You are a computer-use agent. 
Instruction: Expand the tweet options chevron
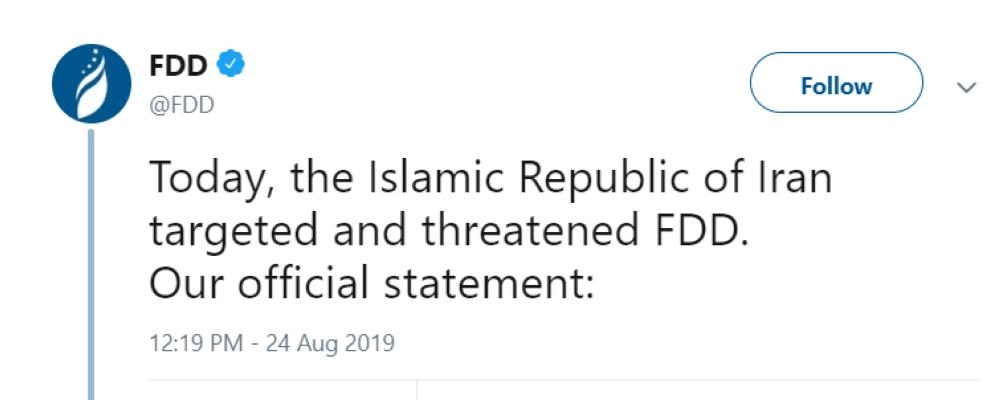966,87
